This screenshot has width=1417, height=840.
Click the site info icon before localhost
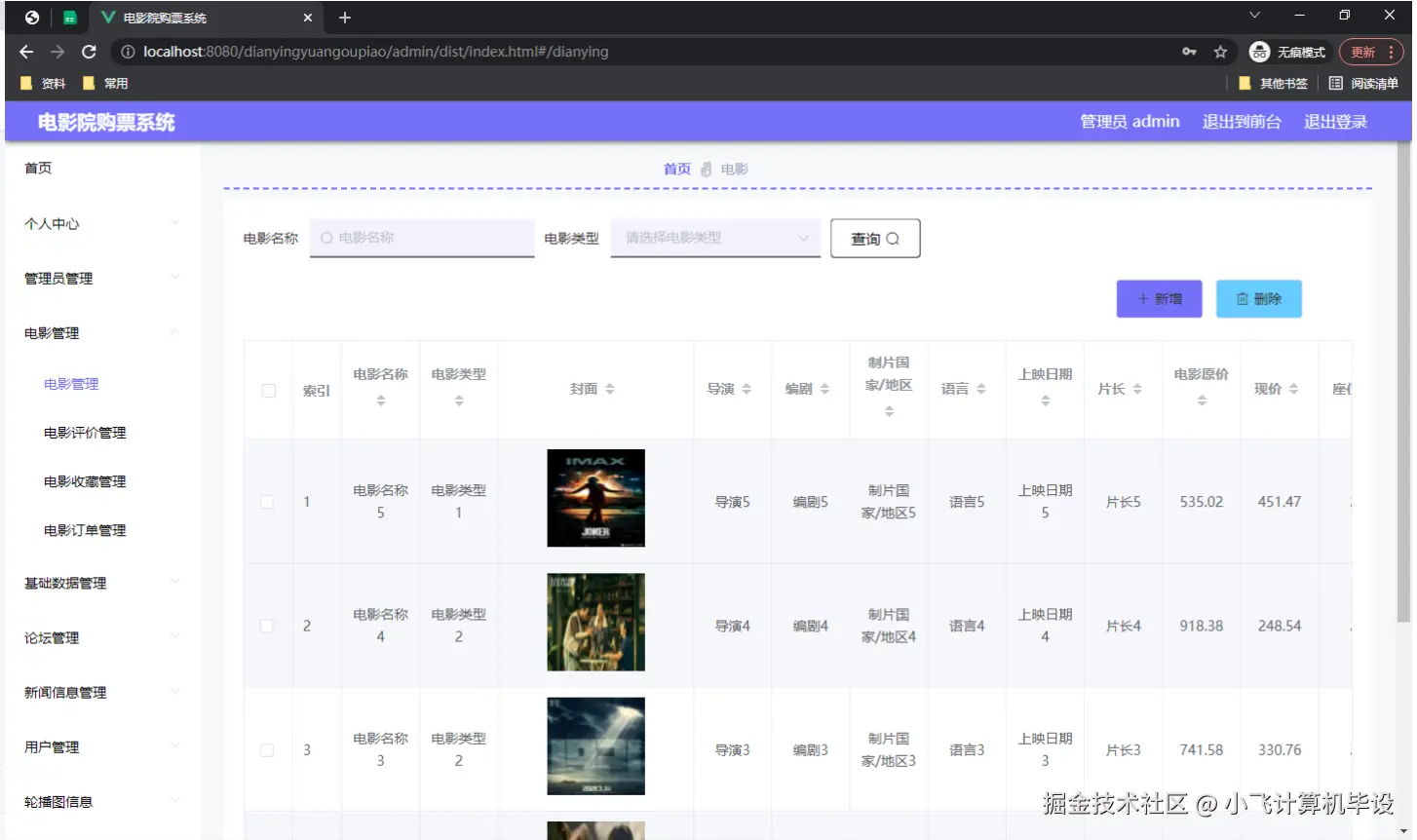(128, 52)
